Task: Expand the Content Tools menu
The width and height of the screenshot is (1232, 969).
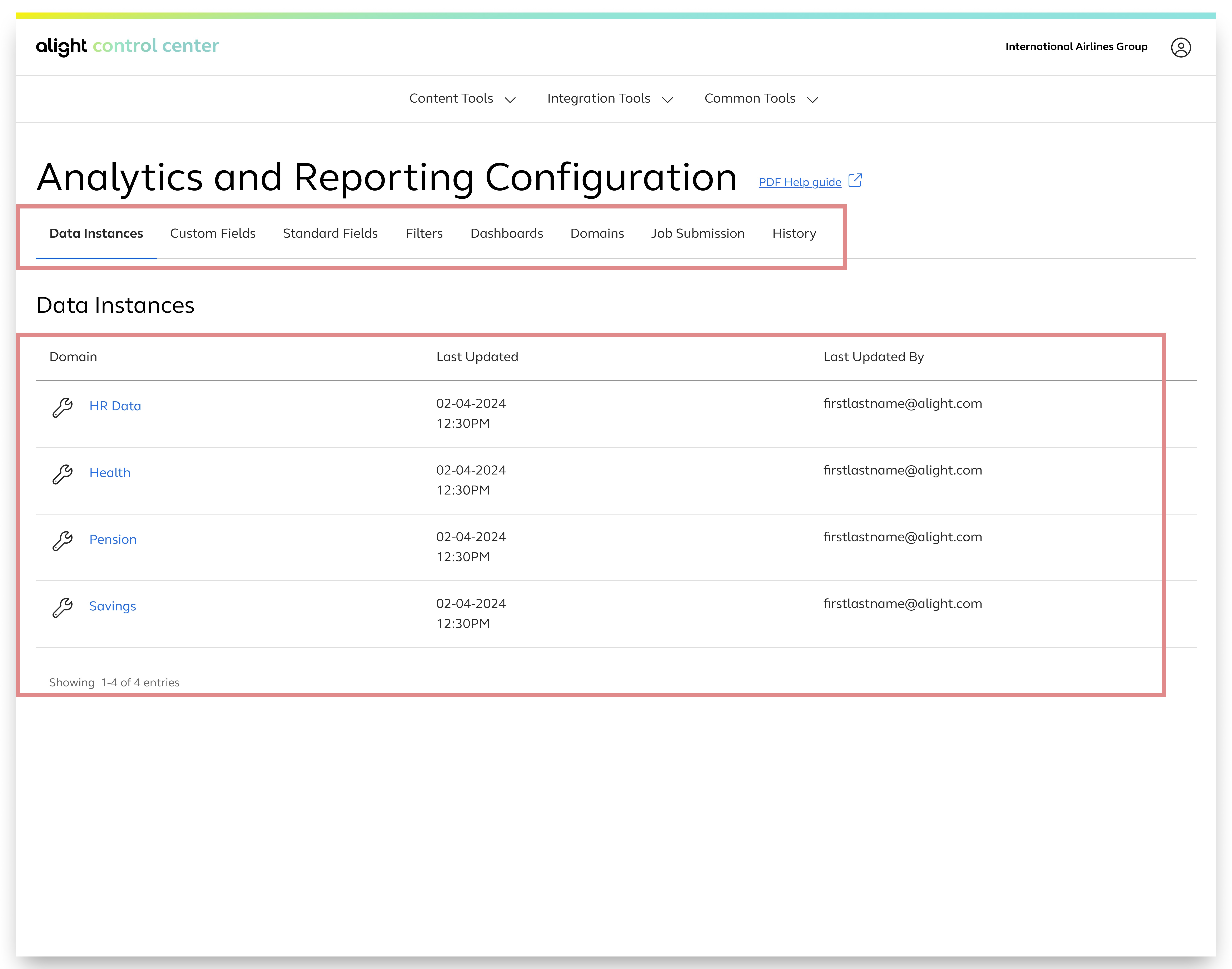Action: 462,99
